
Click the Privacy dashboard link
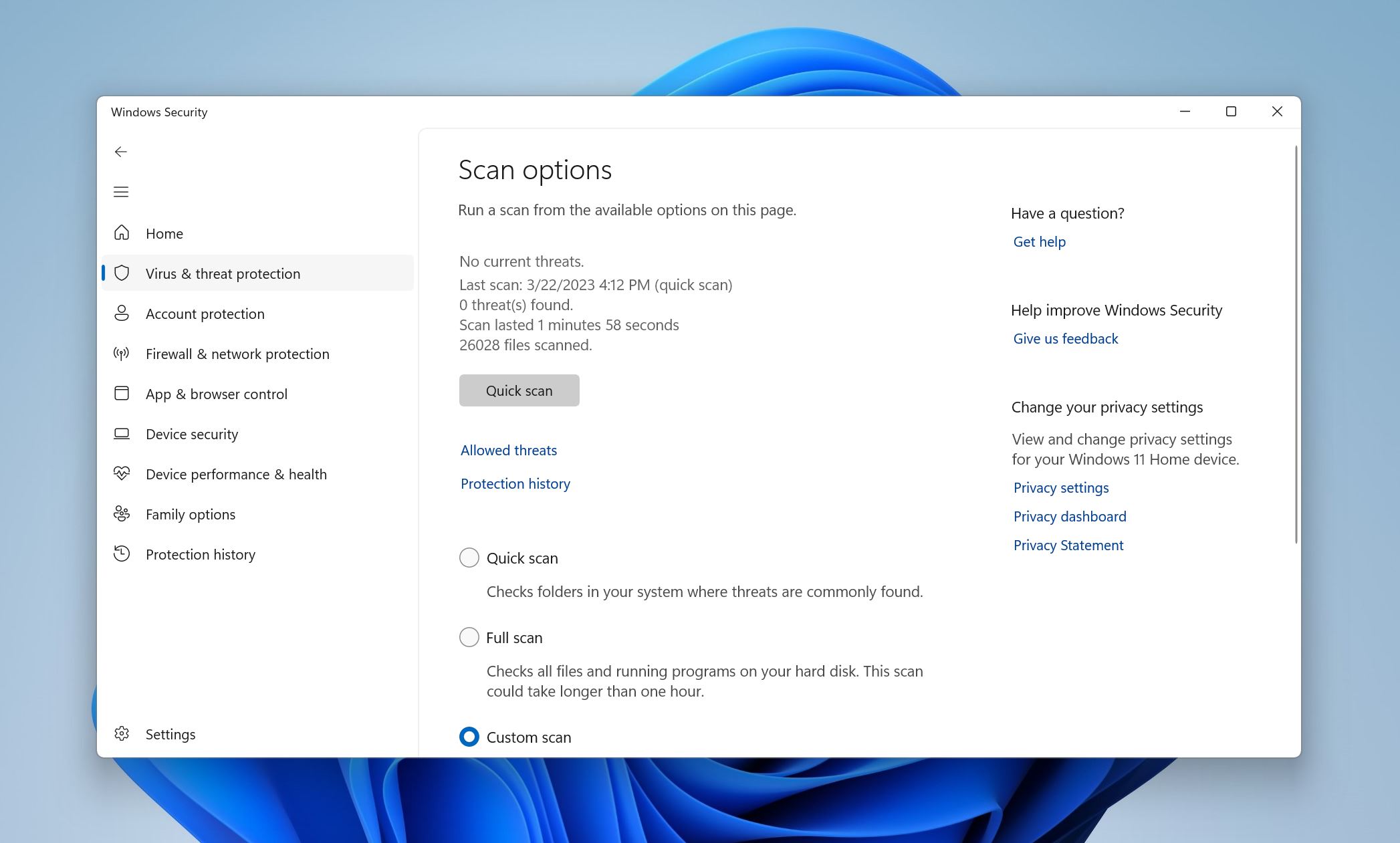click(x=1070, y=516)
